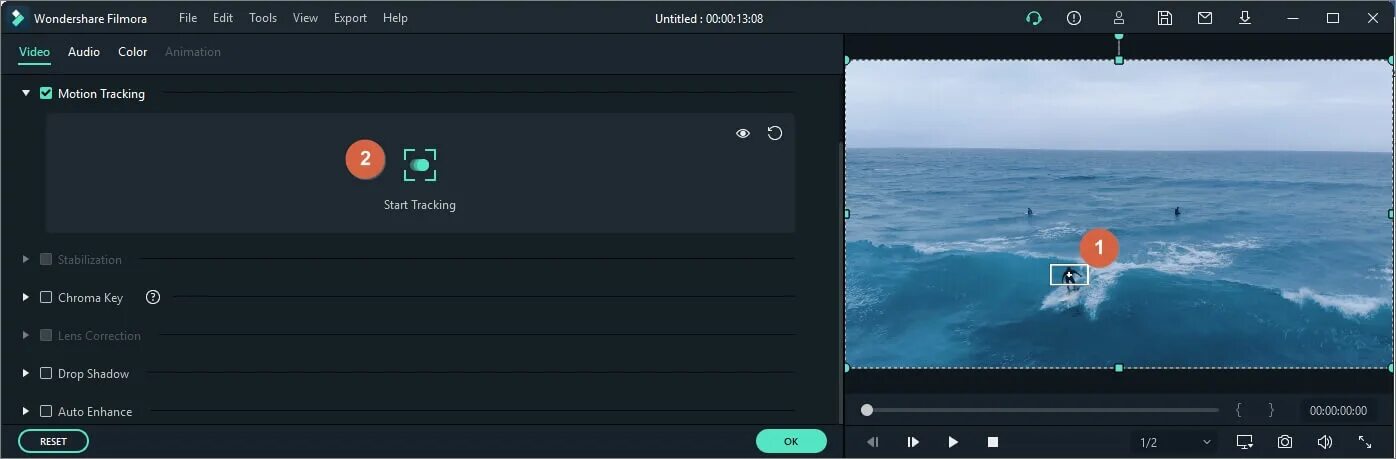This screenshot has height=459, width=1396.
Task: Save the project with the disk icon
Action: coord(1165,18)
